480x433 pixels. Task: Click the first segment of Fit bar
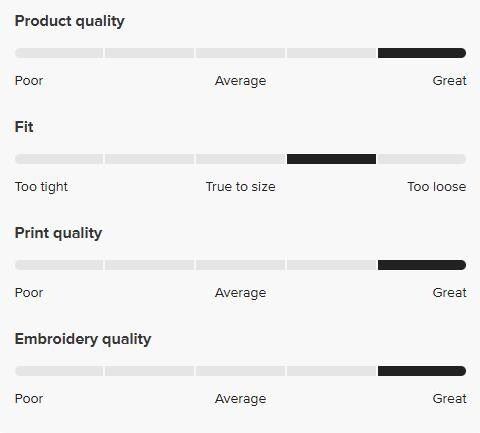pyautogui.click(x=59, y=159)
